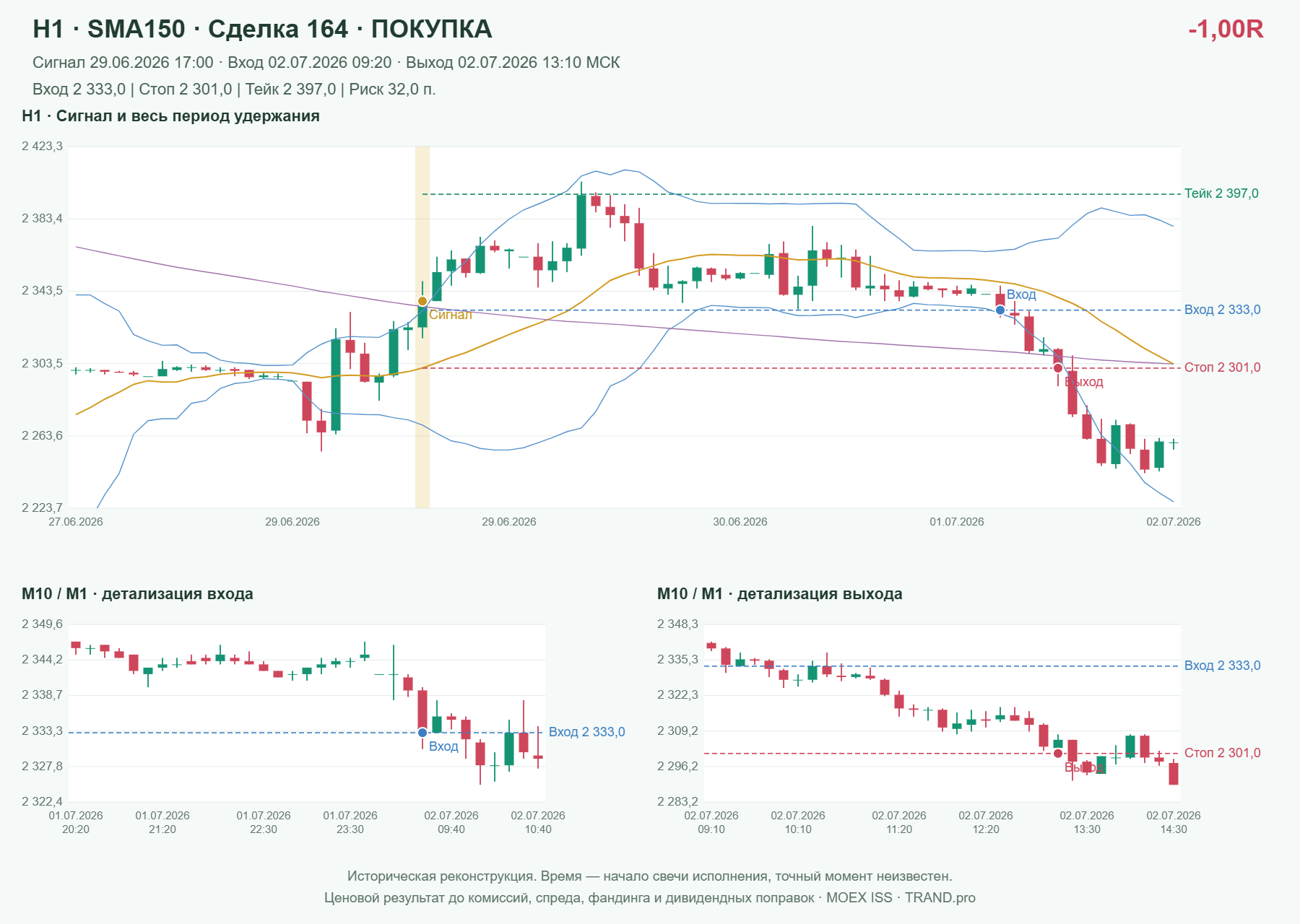Click the x-axis date 27.06.2026
Image resolution: width=1300 pixels, height=924 pixels.
point(76,522)
